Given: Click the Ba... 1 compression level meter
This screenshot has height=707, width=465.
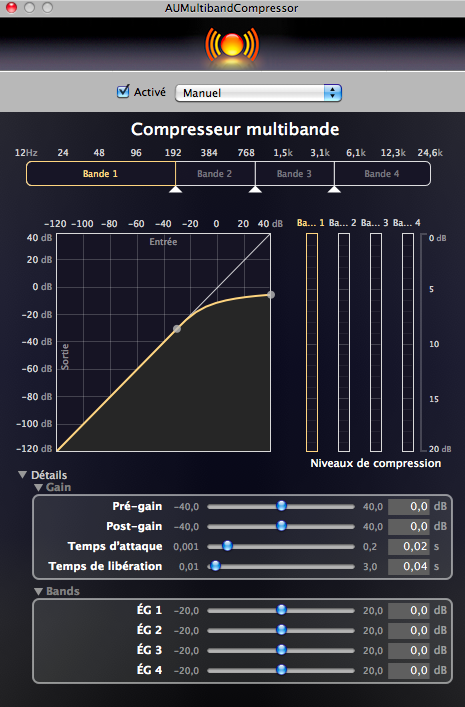Looking at the screenshot, I should [312, 342].
